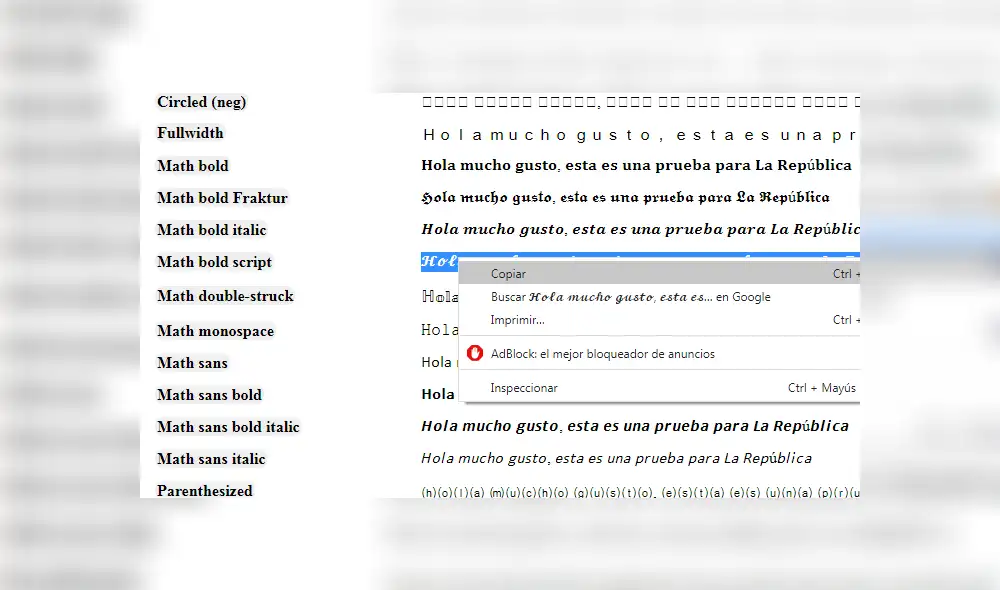Choose Imprimir... in the context menu
Screen dimensions: 1000x590
point(659,320)
